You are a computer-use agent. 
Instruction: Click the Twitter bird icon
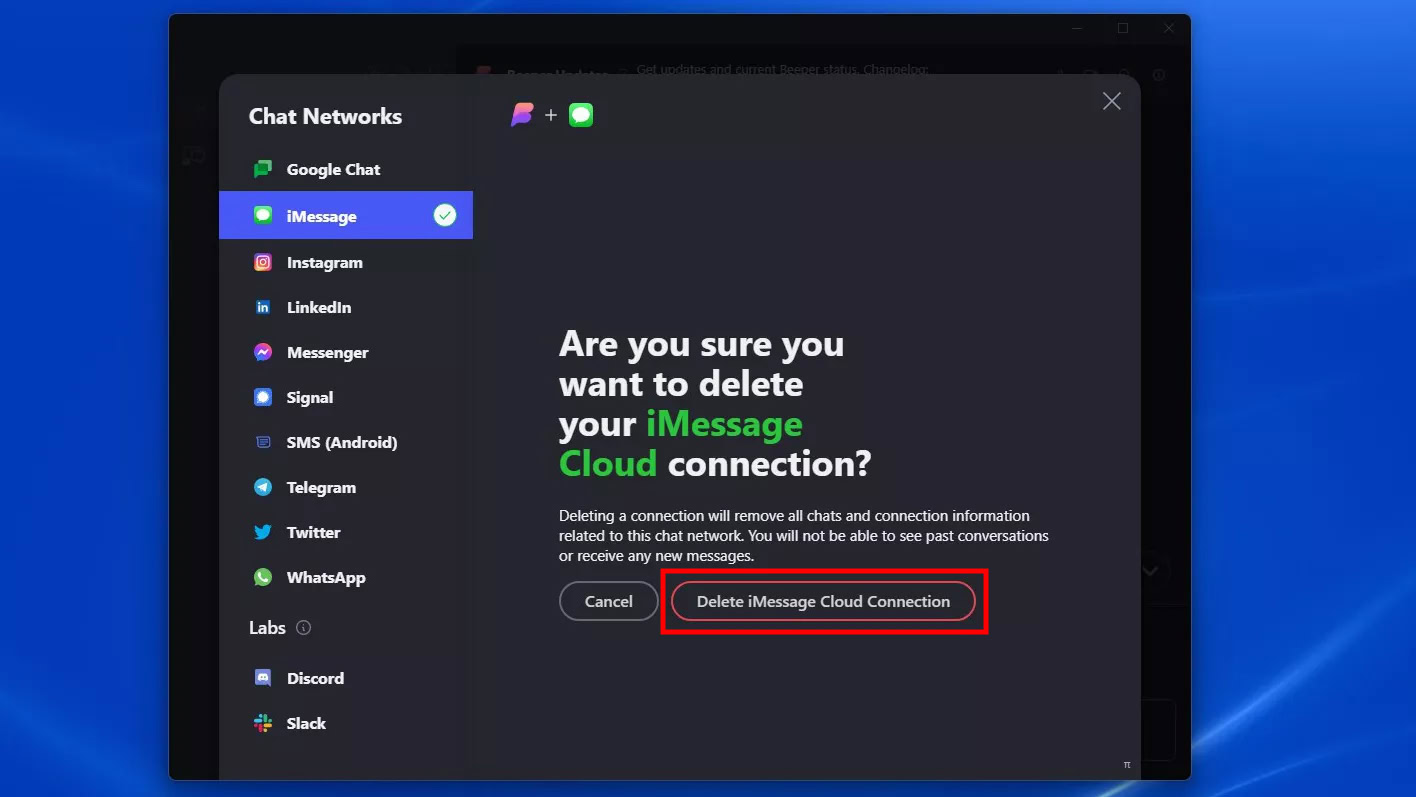(x=263, y=533)
